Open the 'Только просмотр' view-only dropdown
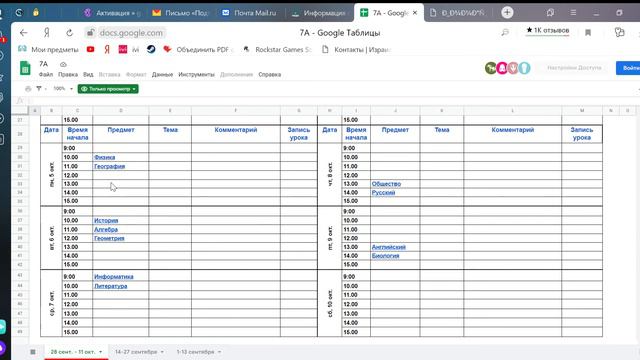The width and height of the screenshot is (640, 360). pyautogui.click(x=108, y=89)
